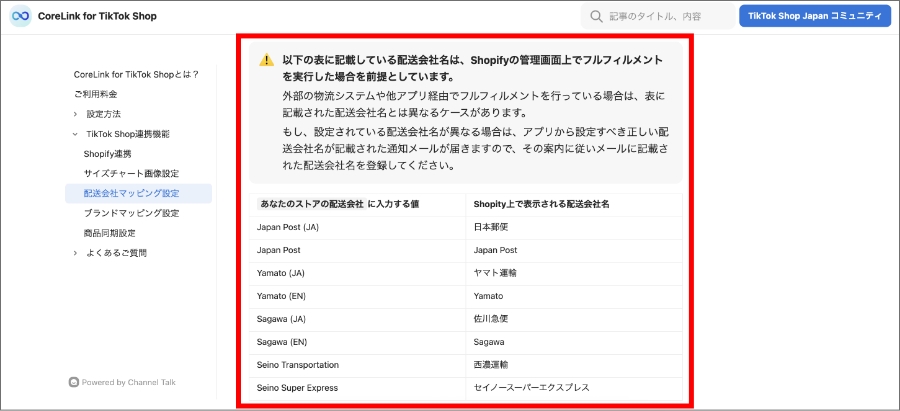The height and width of the screenshot is (411, 900).
Task: Open the 商品同期設定 sidebar page
Action: pyautogui.click(x=109, y=233)
